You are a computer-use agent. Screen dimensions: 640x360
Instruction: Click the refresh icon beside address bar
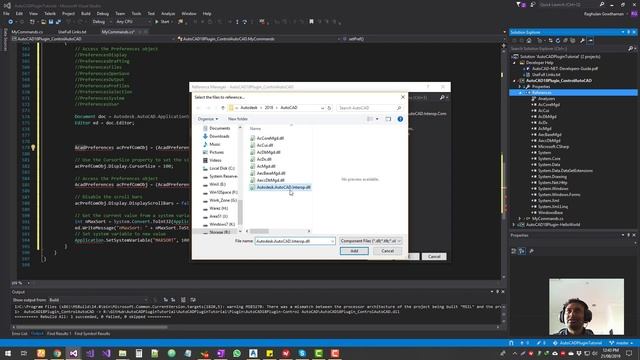tap(329, 108)
